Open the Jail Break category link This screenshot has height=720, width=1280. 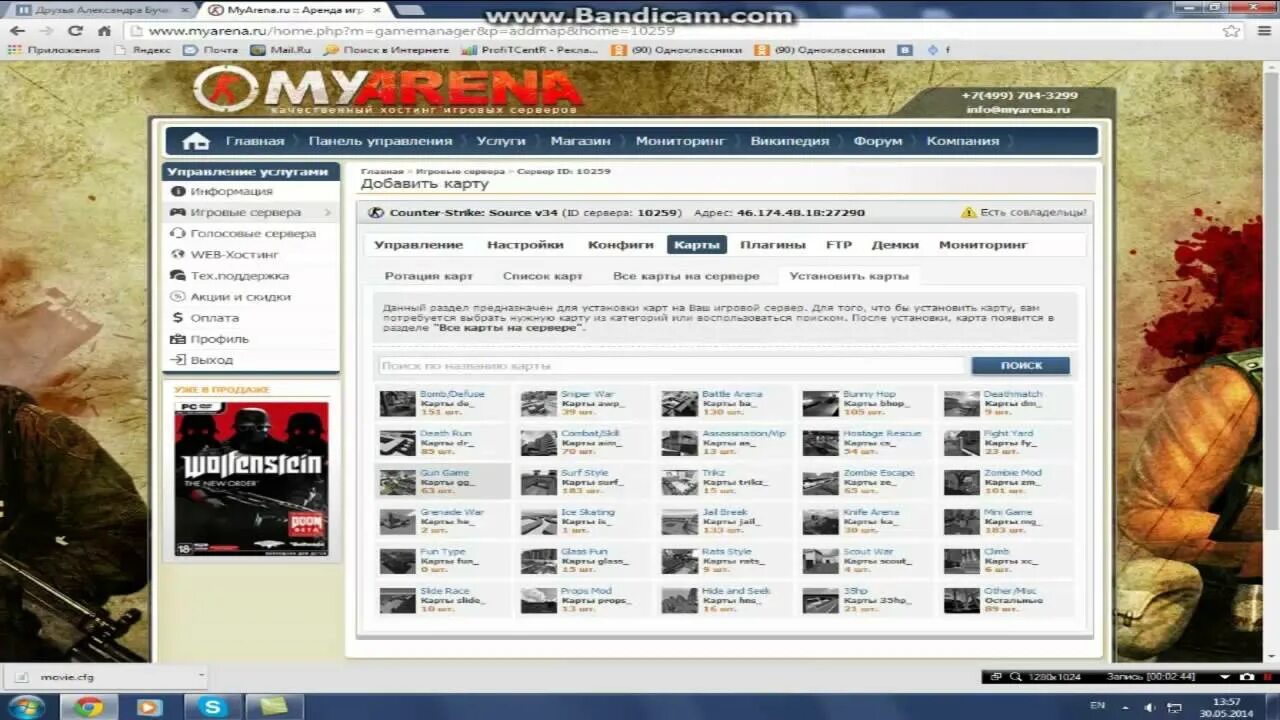pos(725,512)
